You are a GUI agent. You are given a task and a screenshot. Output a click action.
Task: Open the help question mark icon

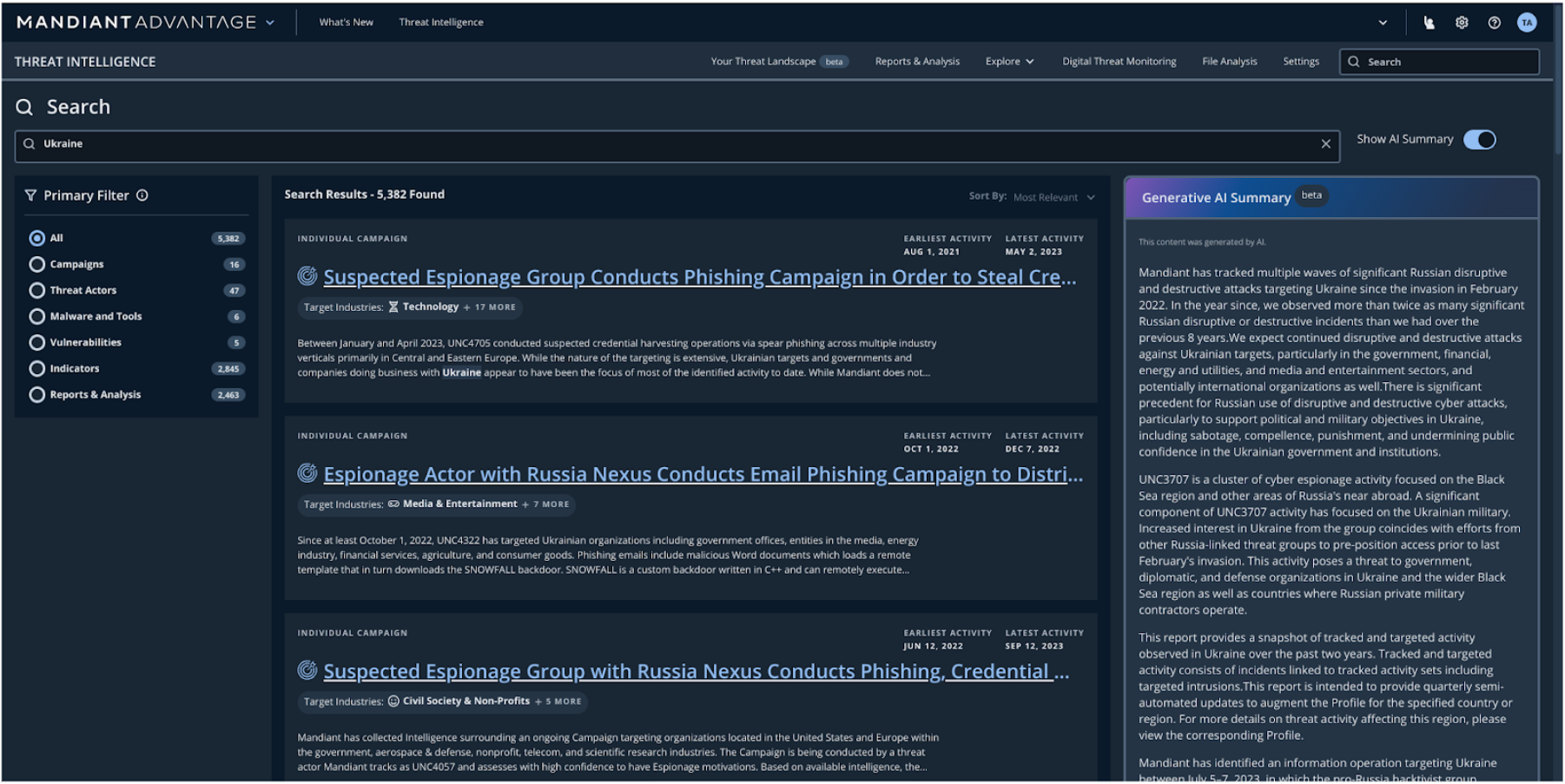pos(1494,23)
